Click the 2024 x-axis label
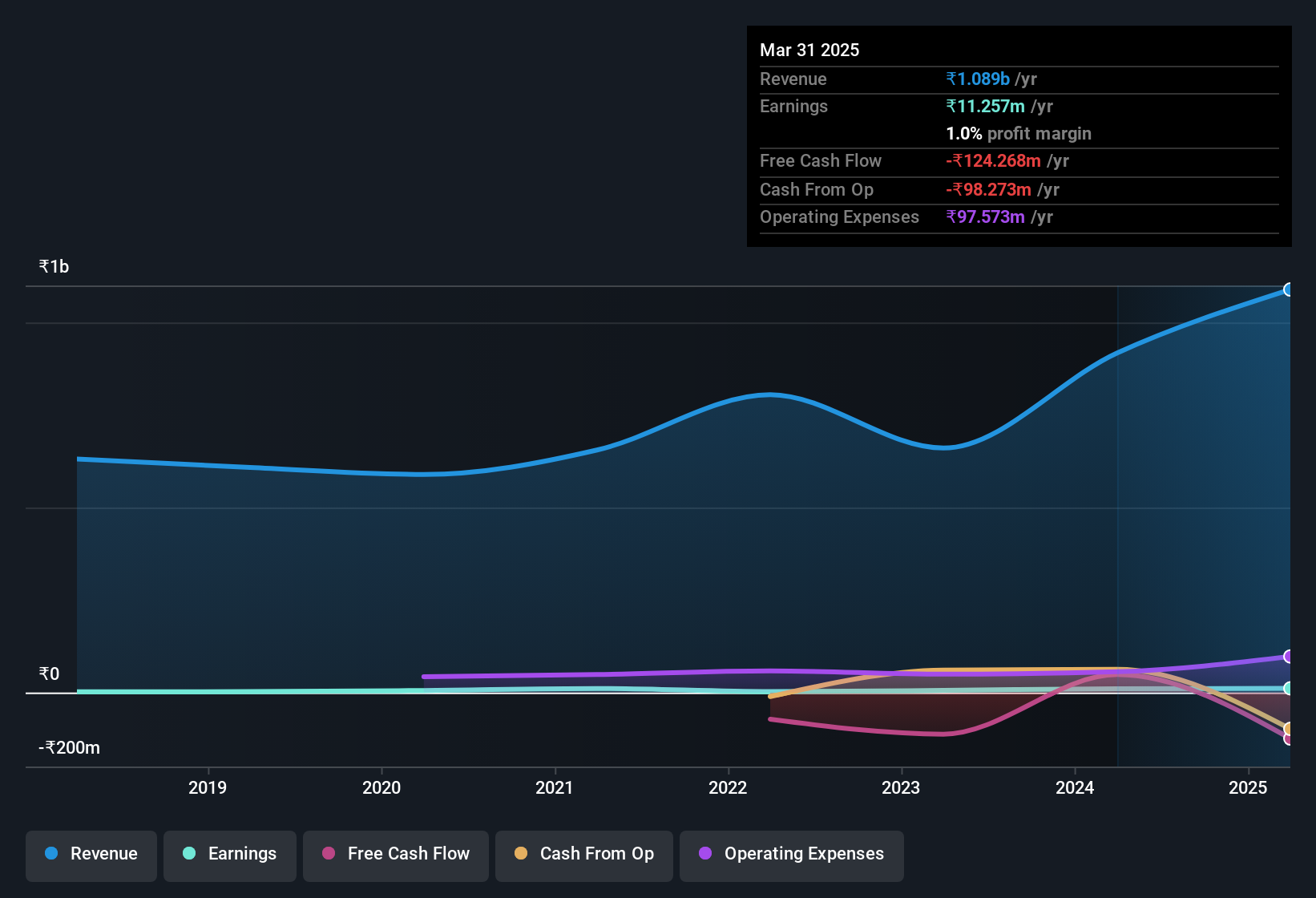1316x898 pixels. point(1075,787)
